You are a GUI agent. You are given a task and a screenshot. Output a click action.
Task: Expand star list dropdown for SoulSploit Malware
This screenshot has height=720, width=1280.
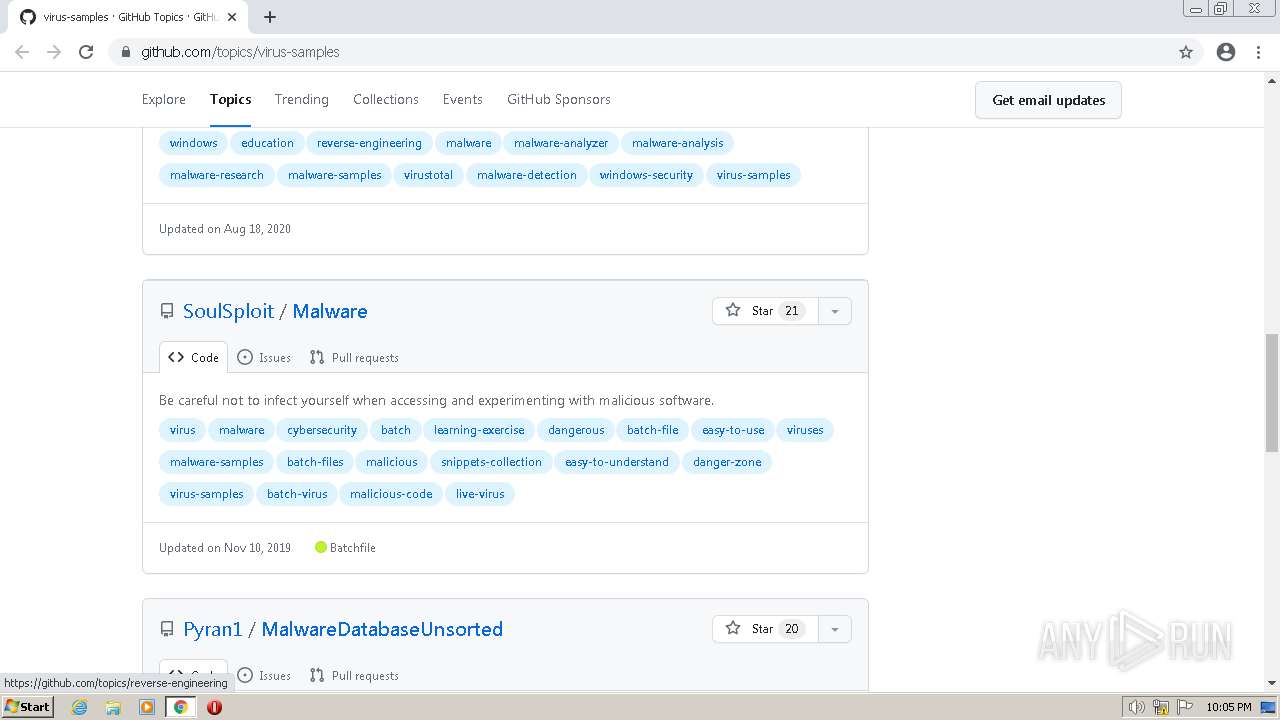(835, 311)
